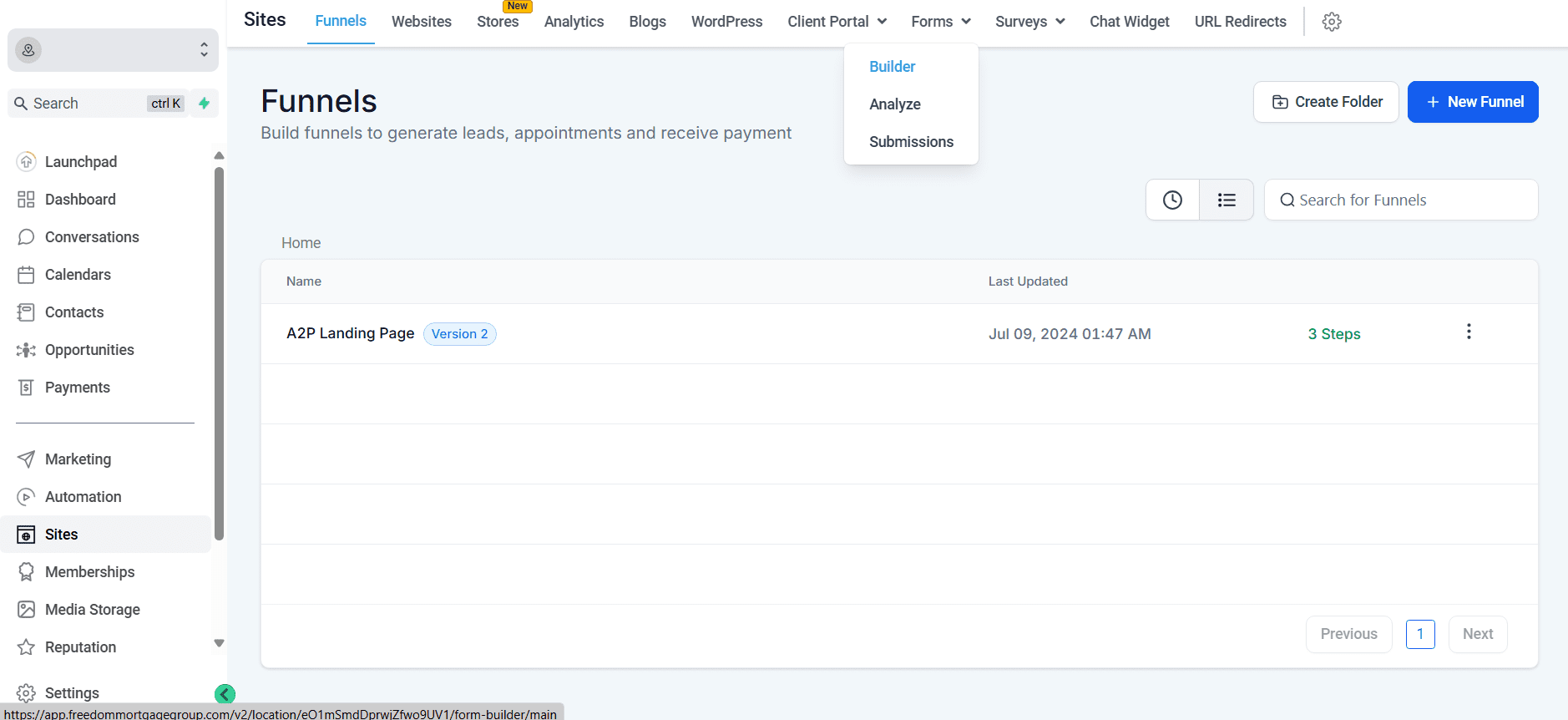Switch to the Websites tab
Viewport: 1568px width, 720px height.
click(422, 22)
